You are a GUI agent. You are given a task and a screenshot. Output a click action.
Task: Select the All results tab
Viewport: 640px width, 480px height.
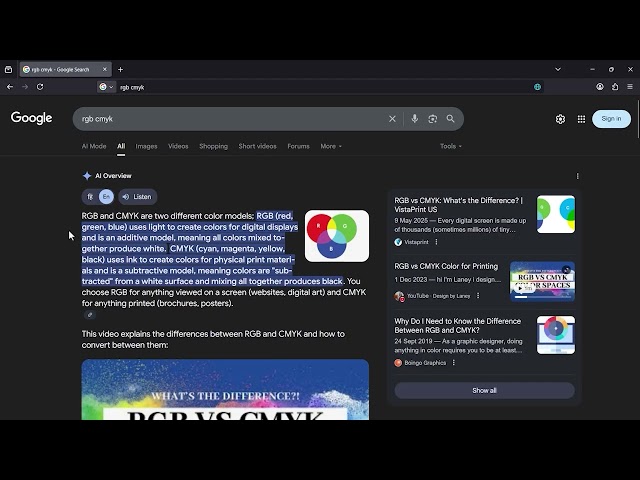click(121, 146)
